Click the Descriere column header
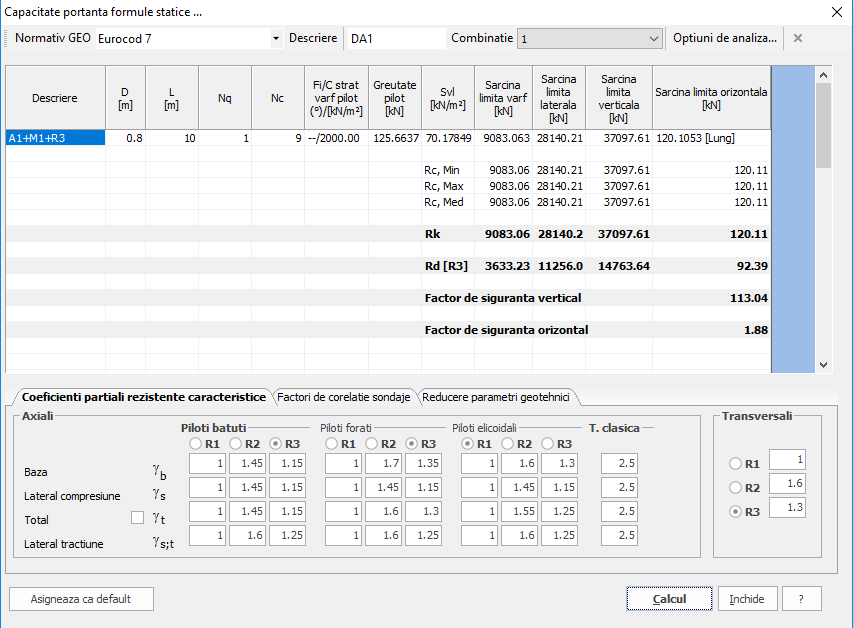The image size is (854, 628). click(55, 98)
